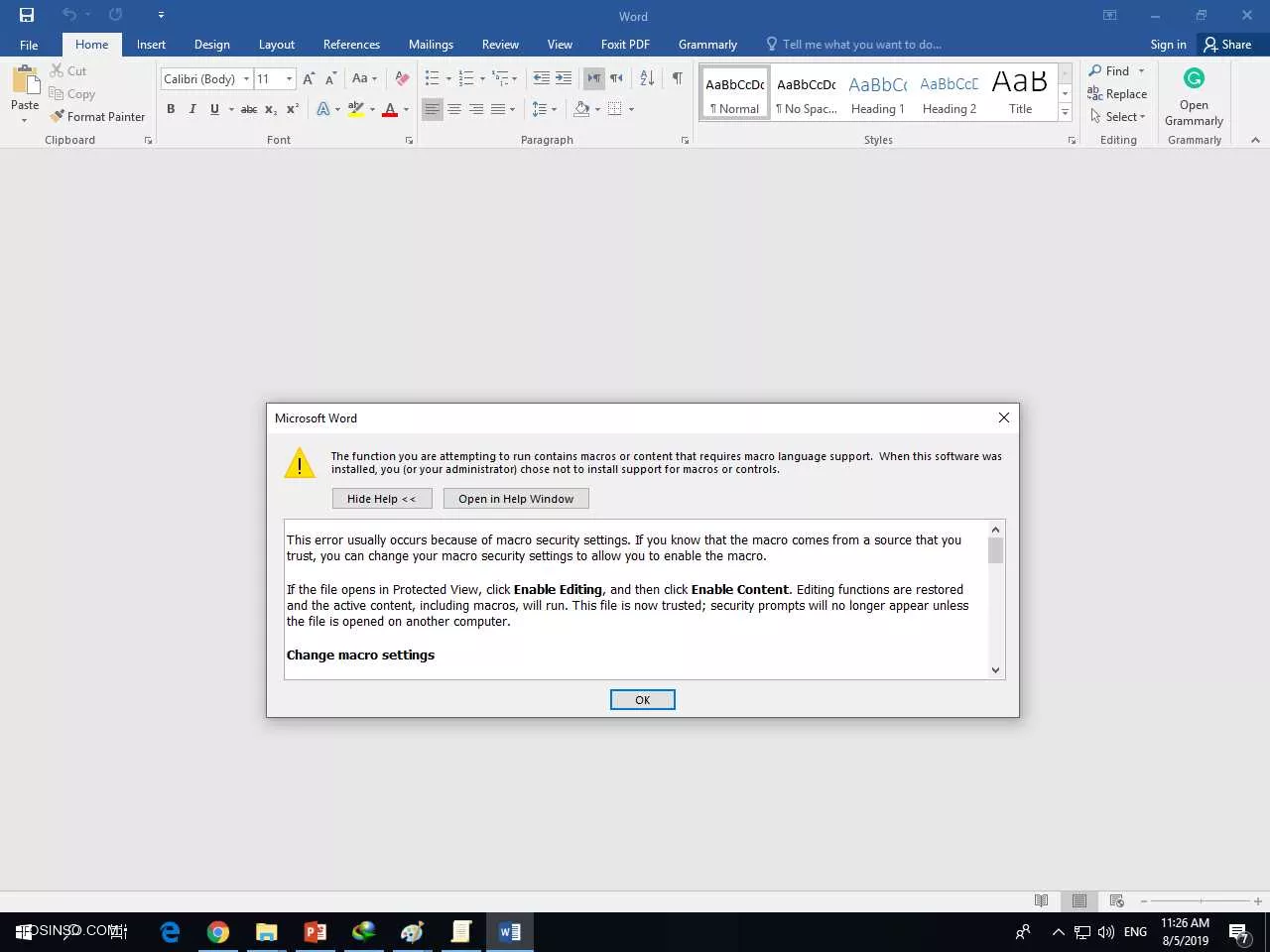Toggle Show/Hide paragraph marks

click(677, 78)
